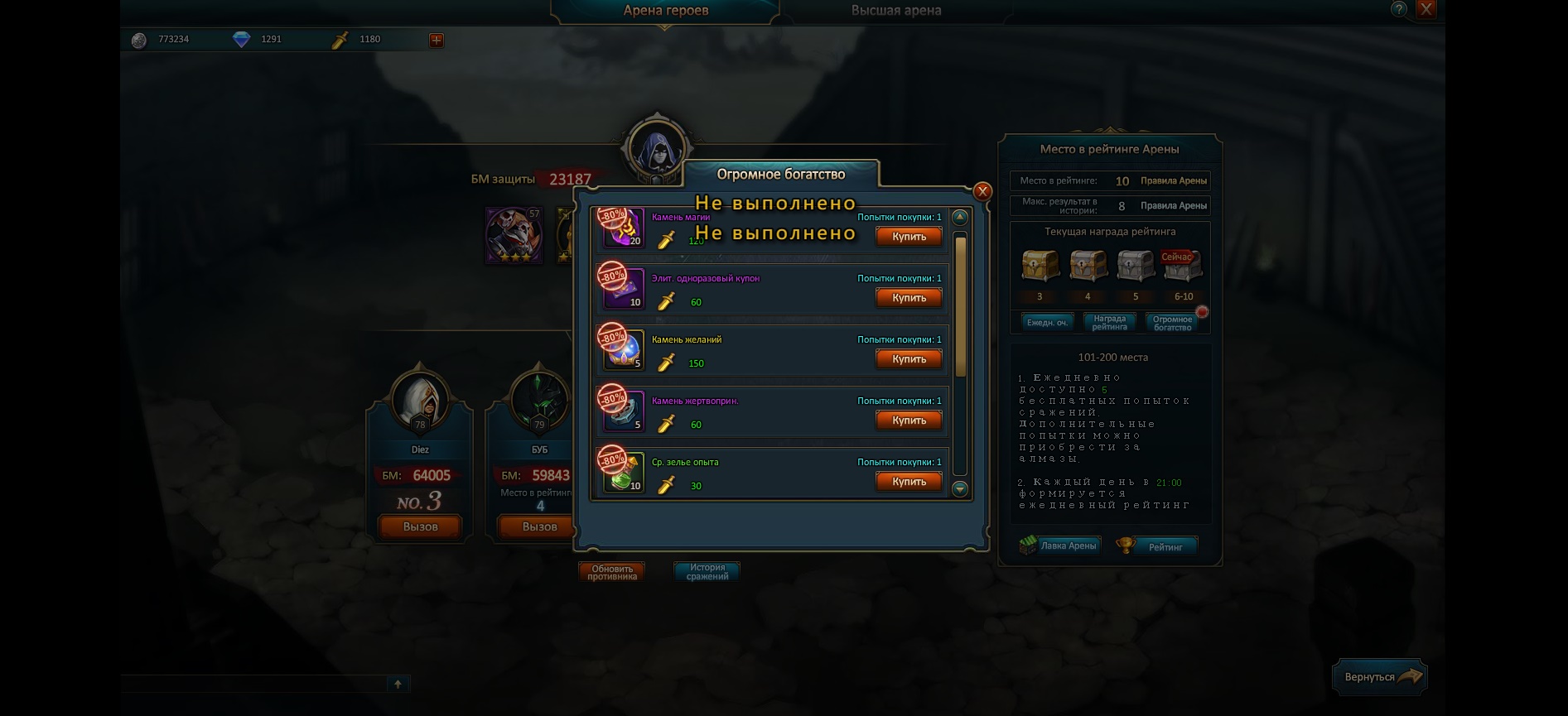The image size is (1568, 716).
Task: Click the hooded hero avatar portrait
Action: point(657,150)
